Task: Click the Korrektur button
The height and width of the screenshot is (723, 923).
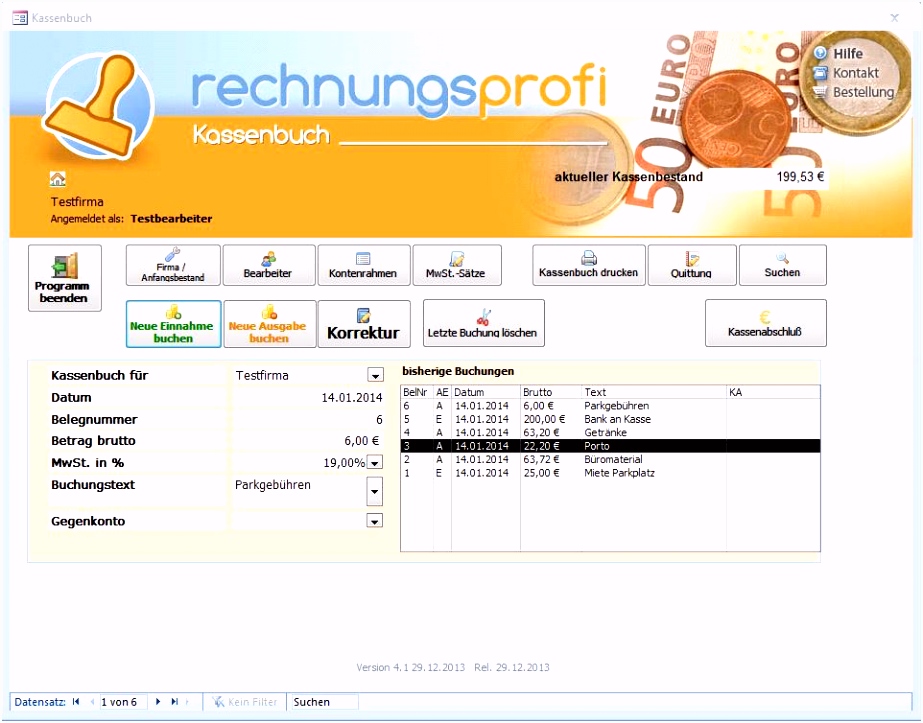Action: [x=364, y=324]
